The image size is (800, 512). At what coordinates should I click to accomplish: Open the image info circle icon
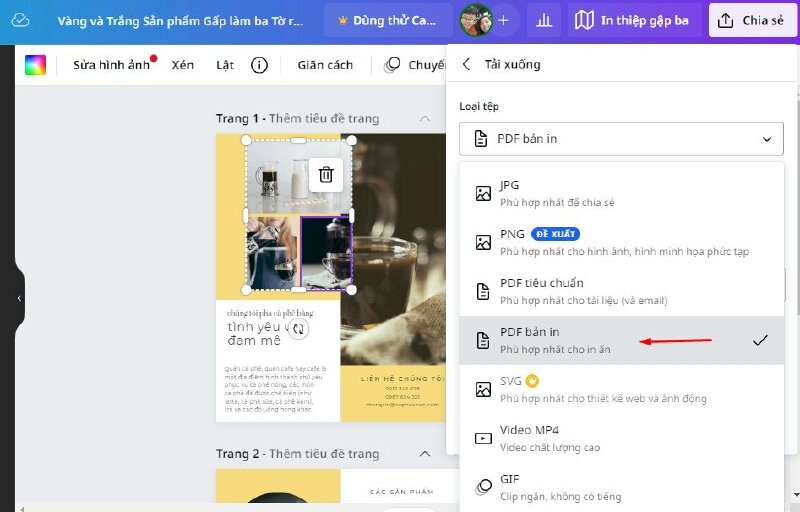[x=259, y=65]
